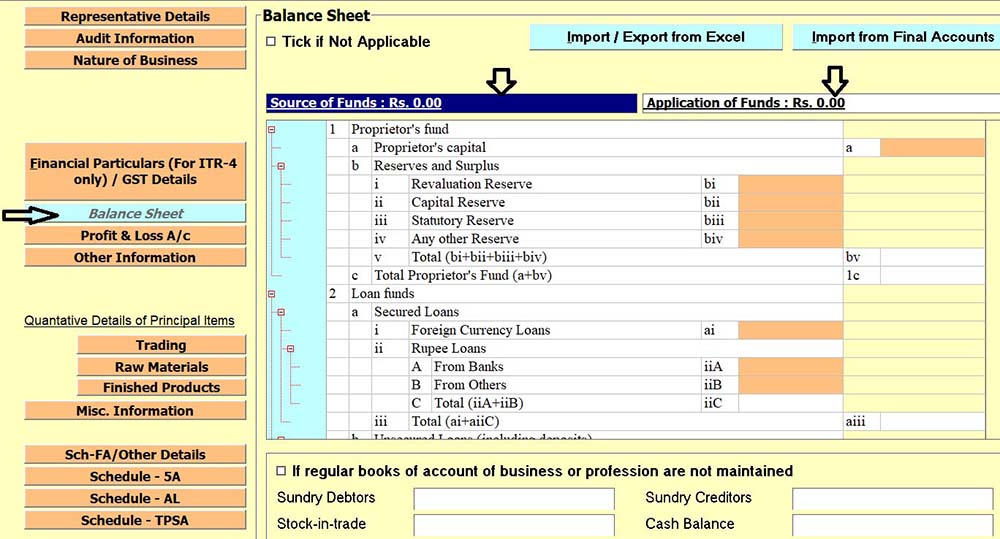
Task: Open Schedule - AL section
Action: [135, 498]
